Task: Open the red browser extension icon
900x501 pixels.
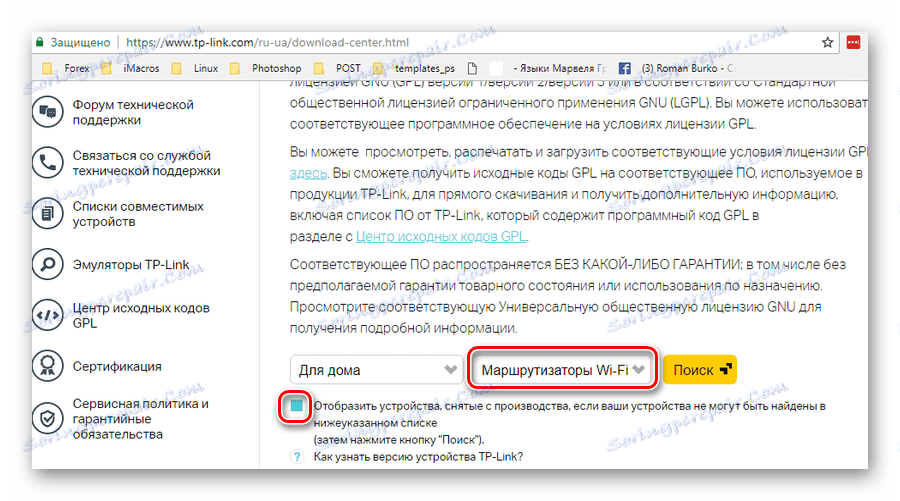Action: (x=854, y=42)
